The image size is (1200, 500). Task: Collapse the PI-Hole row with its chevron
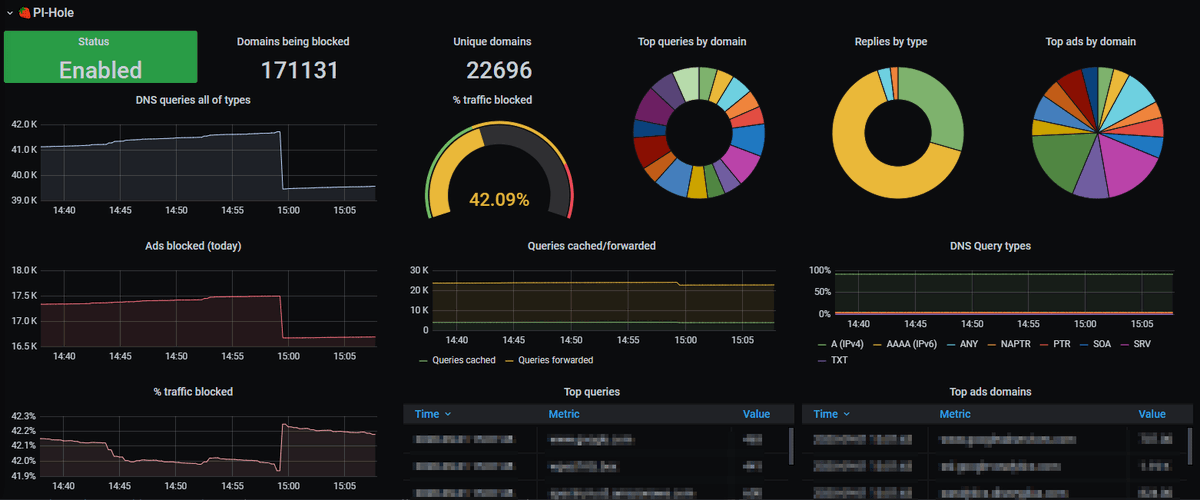tap(9, 13)
